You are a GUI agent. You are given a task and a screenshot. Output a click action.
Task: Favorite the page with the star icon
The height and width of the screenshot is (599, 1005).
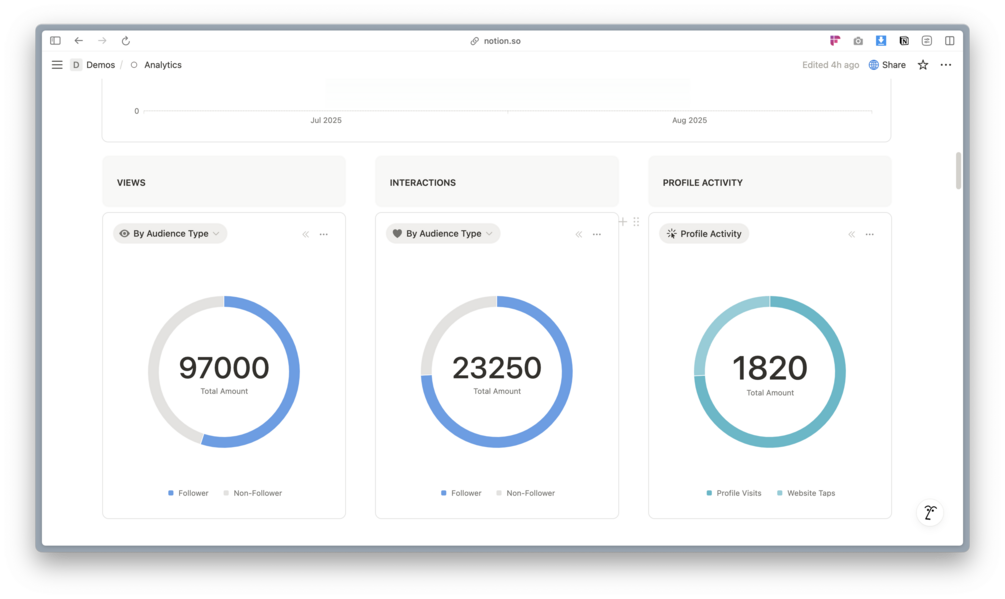point(923,65)
